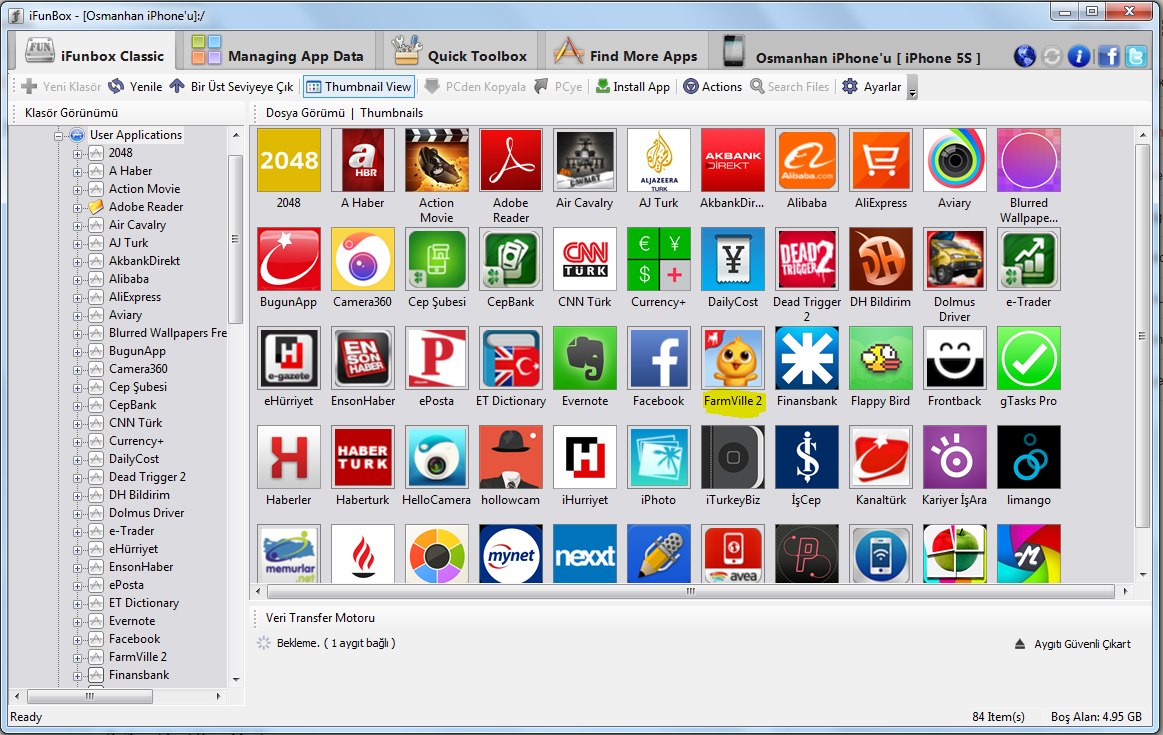Select the A Haber app icon
This screenshot has height=735, width=1163.
coord(363,160)
